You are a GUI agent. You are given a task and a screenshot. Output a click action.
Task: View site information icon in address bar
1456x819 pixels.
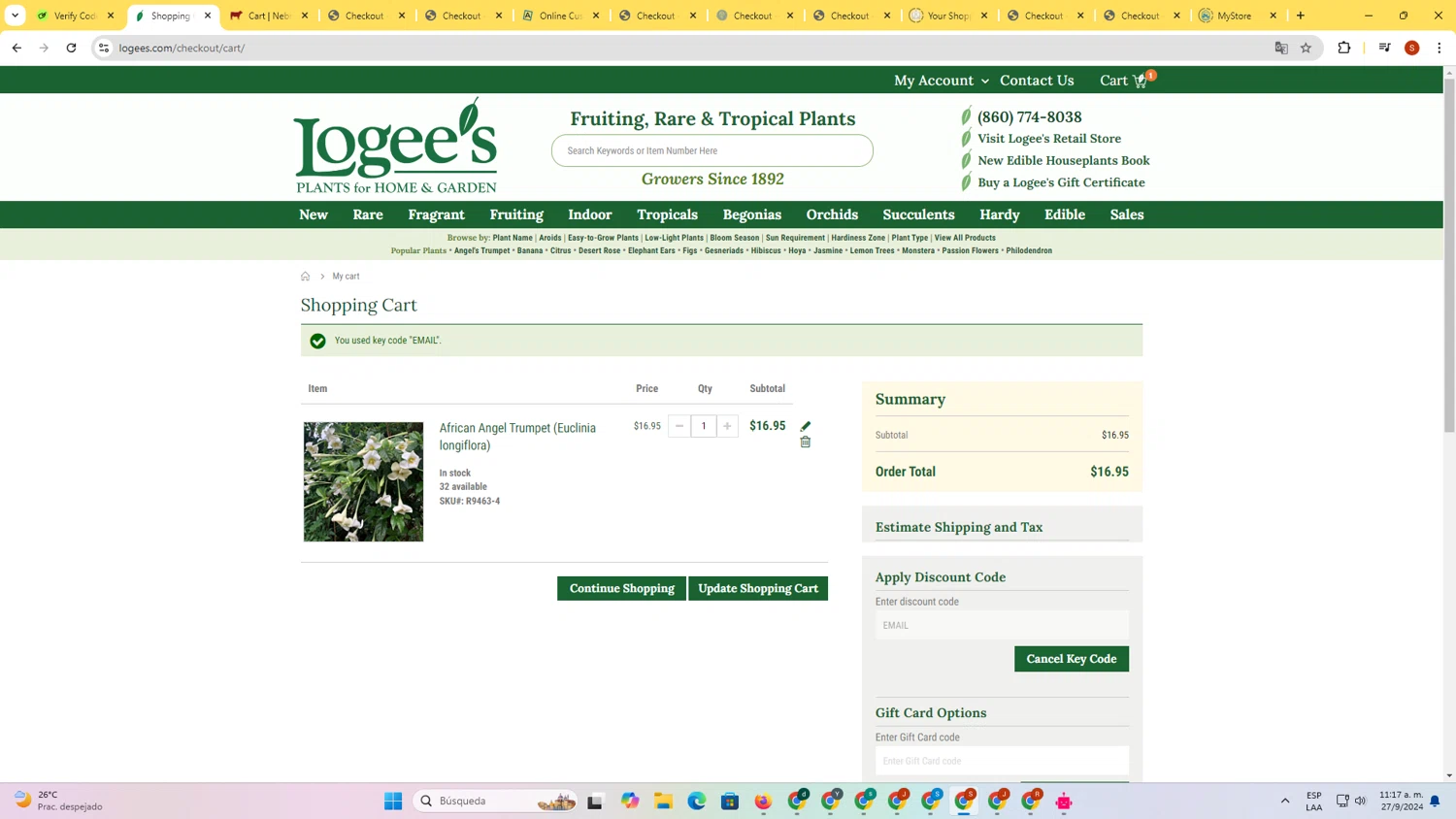click(x=104, y=48)
